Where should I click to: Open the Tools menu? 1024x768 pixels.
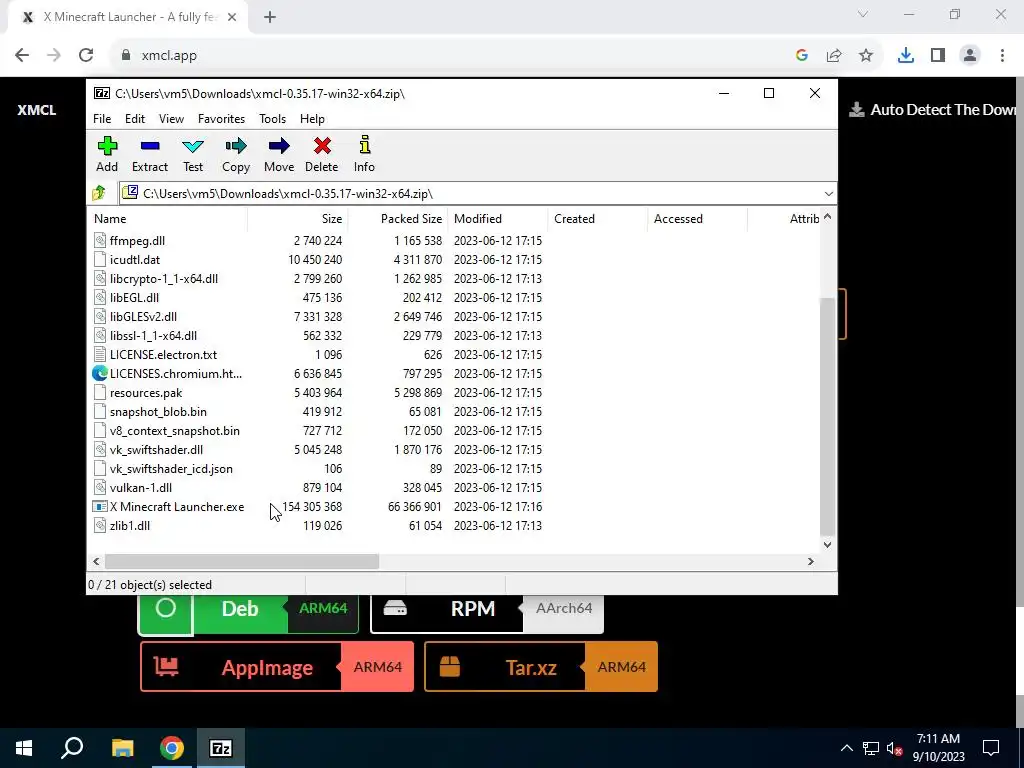272,119
